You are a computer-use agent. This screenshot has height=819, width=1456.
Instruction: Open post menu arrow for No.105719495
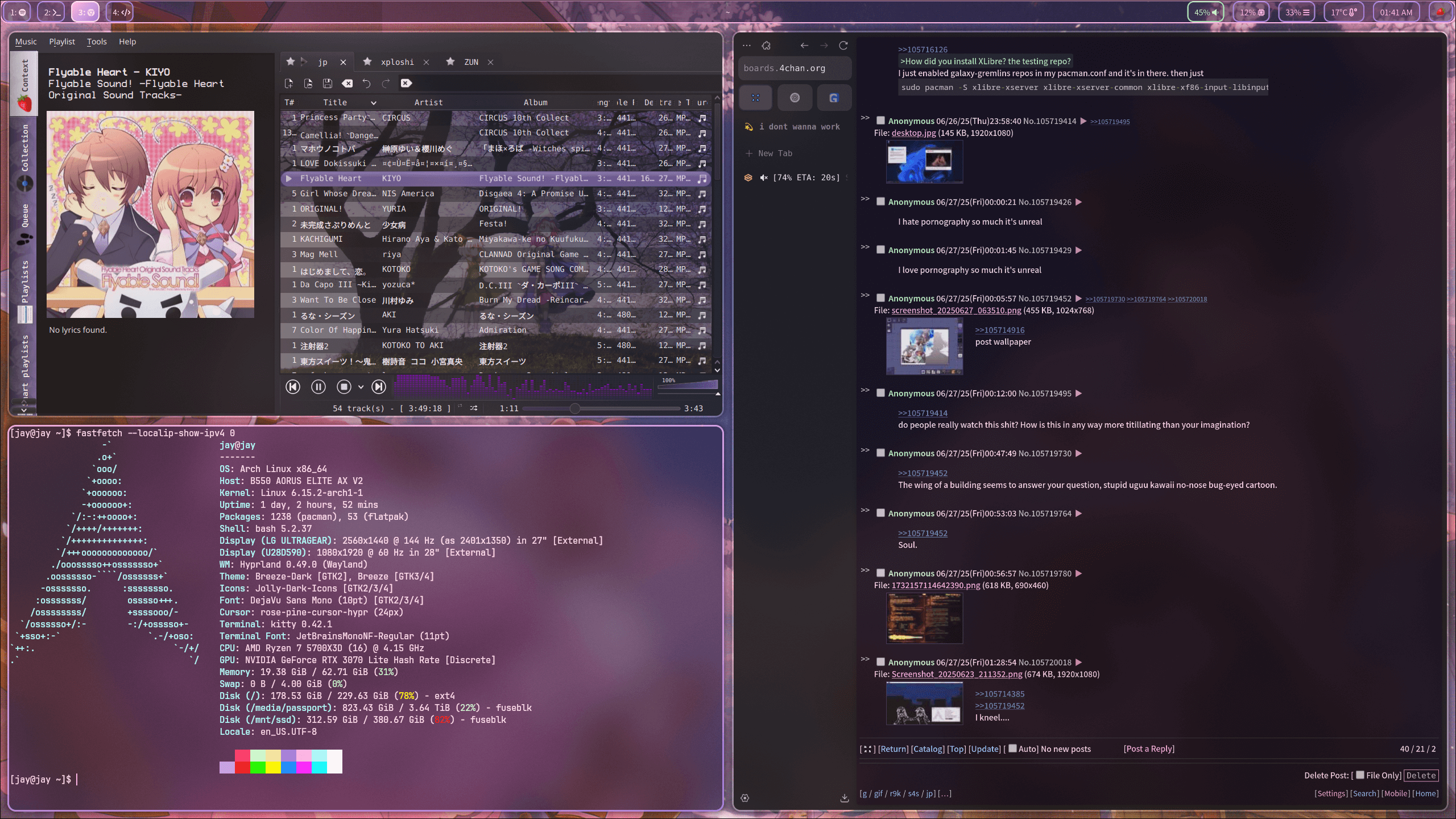click(1079, 394)
